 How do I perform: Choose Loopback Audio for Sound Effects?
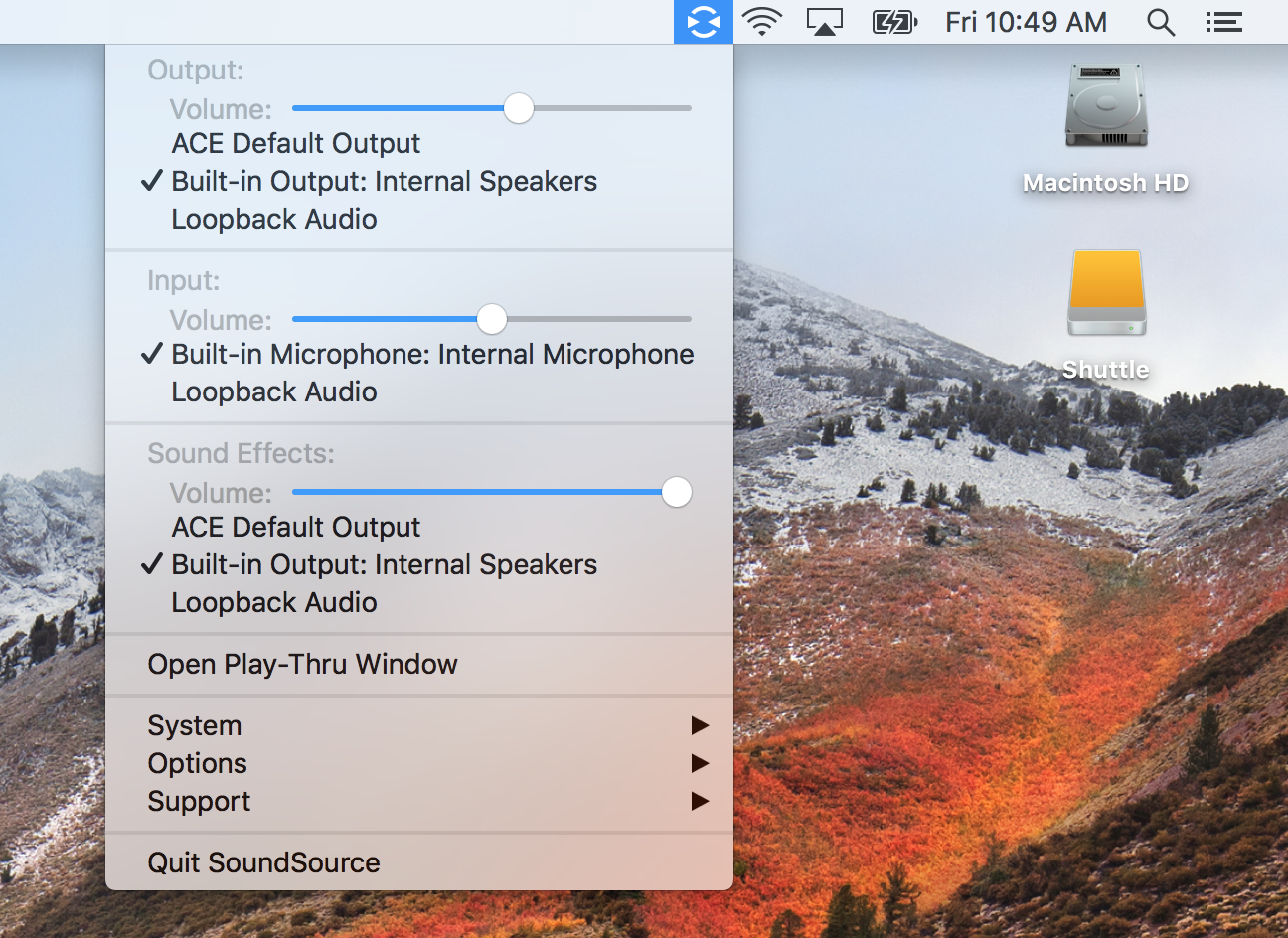419,602
